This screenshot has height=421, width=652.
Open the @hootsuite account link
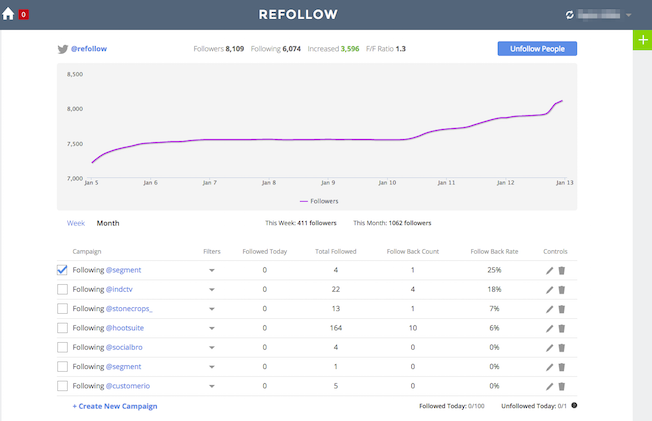(125, 328)
